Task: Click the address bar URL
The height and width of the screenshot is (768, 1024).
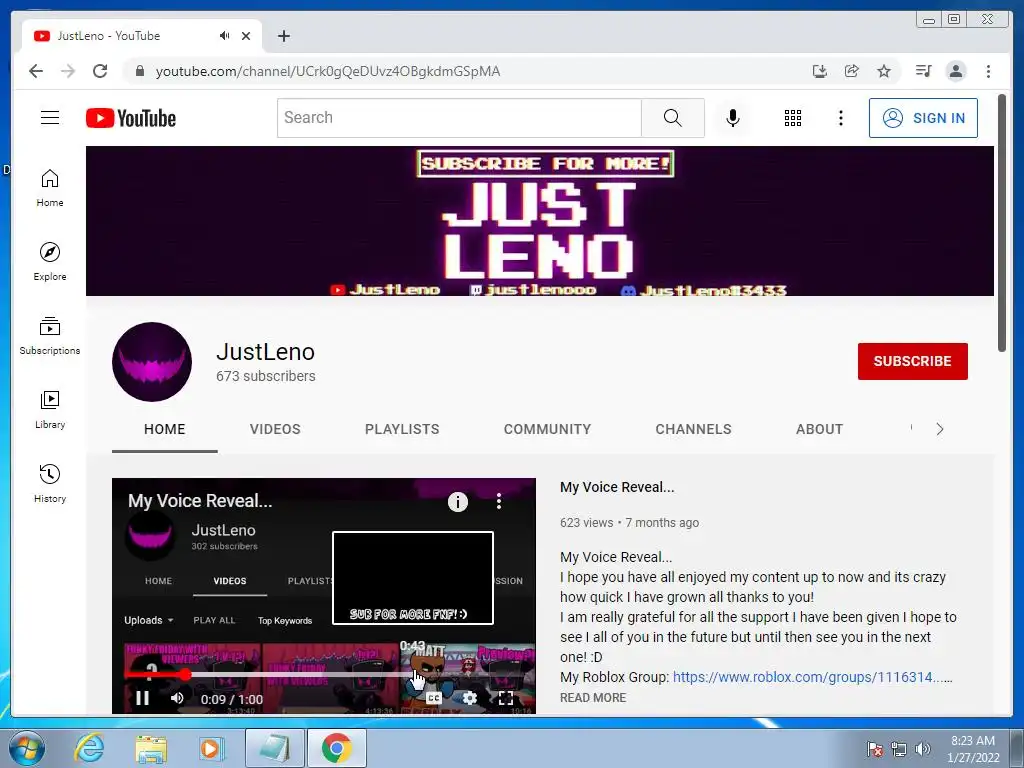Action: coord(328,71)
